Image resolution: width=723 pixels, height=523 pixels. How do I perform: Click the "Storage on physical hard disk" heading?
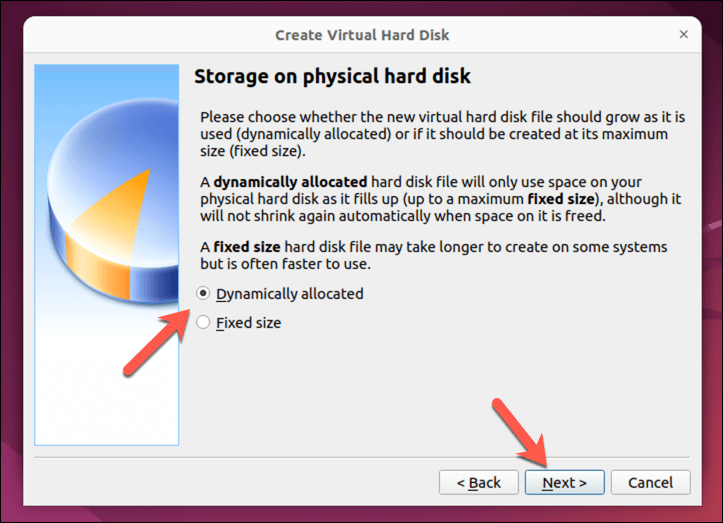[x=332, y=76]
